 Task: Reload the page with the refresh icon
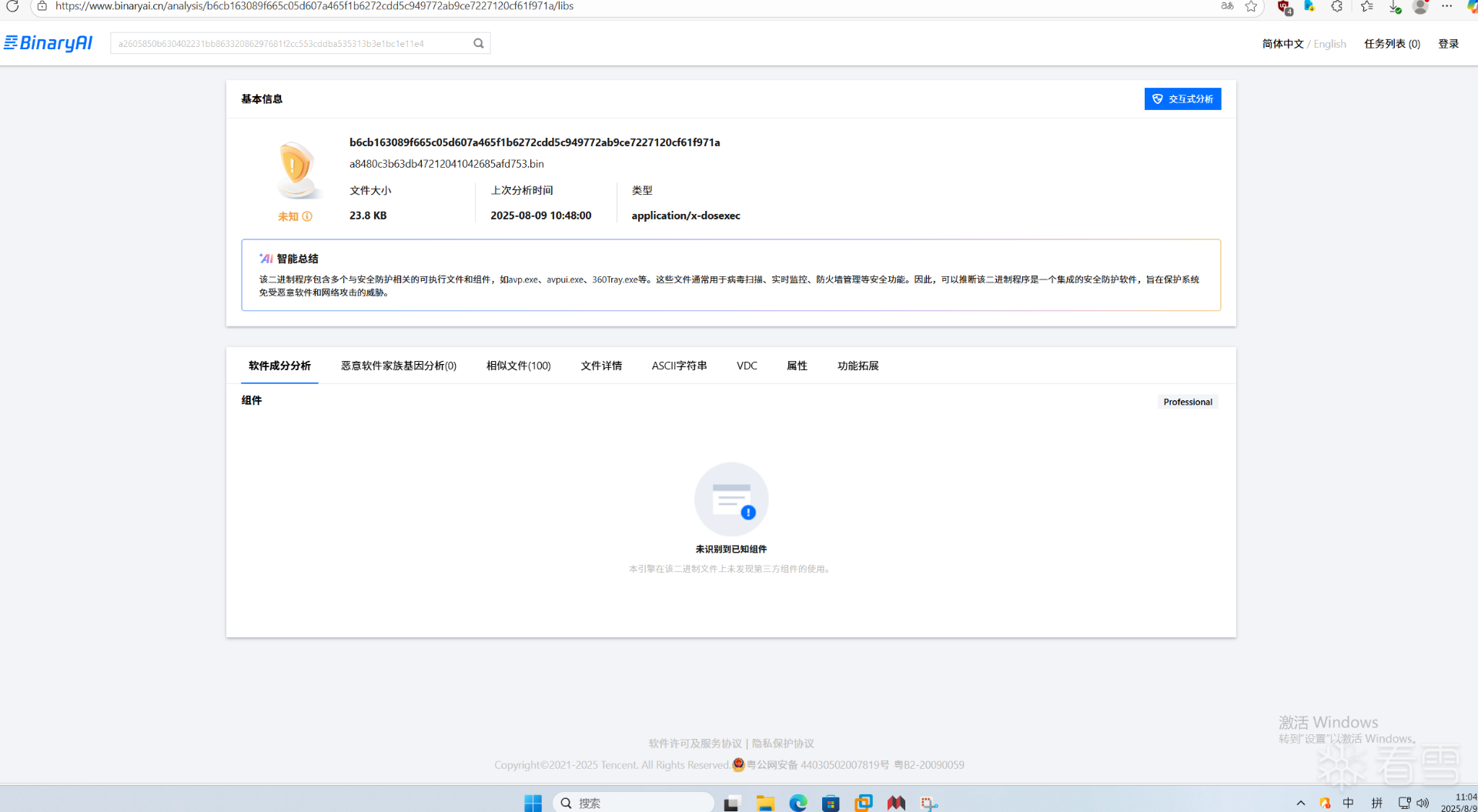[x=12, y=6]
